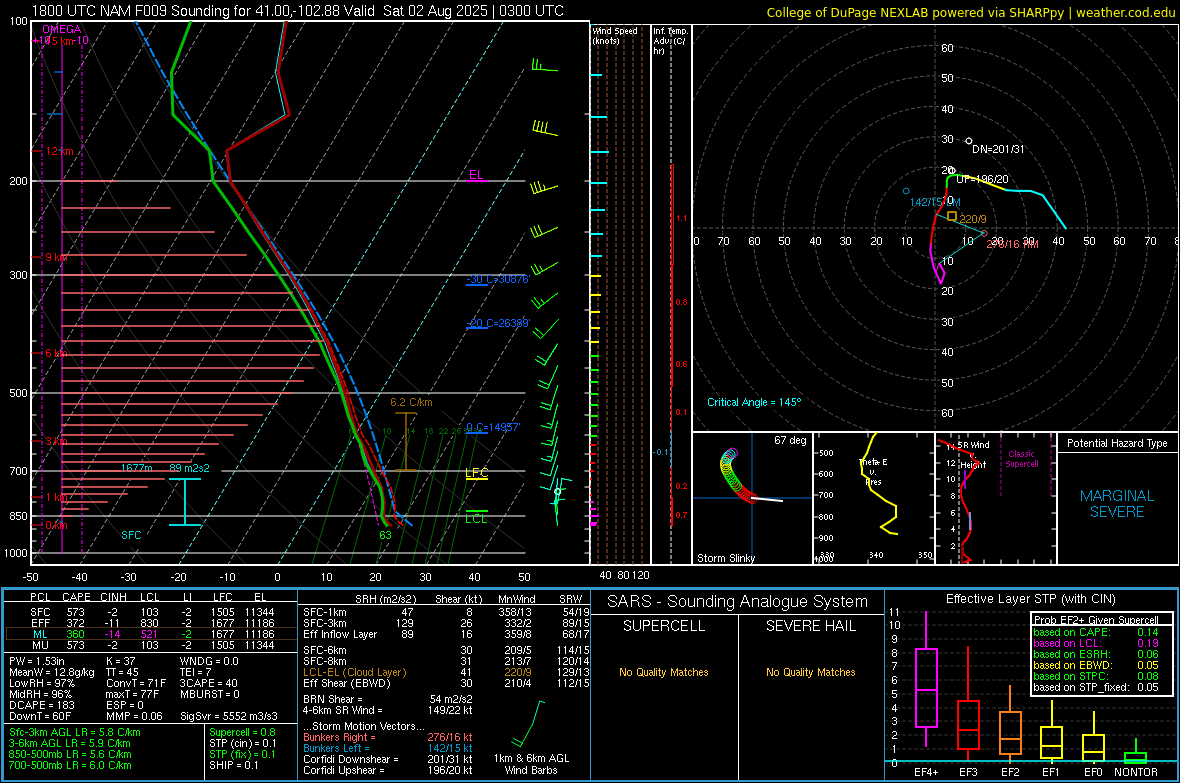The width and height of the screenshot is (1180, 783).
Task: Click the 'based on STPC' probability row
Action: pyautogui.click(x=1096, y=676)
